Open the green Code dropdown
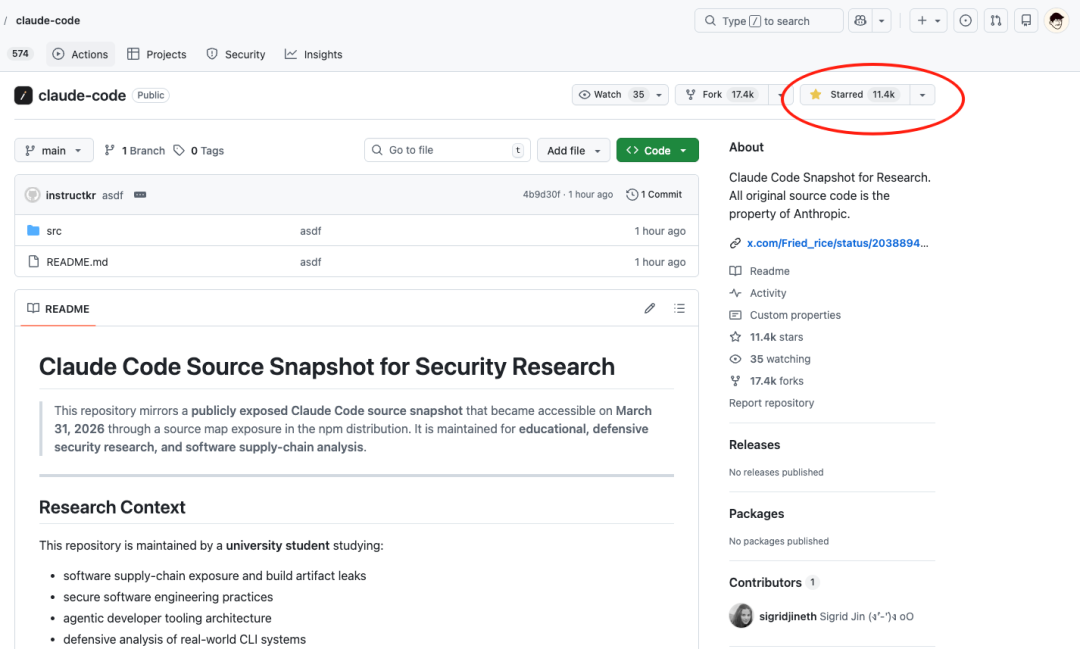Image resolution: width=1080 pixels, height=649 pixels. (x=657, y=151)
